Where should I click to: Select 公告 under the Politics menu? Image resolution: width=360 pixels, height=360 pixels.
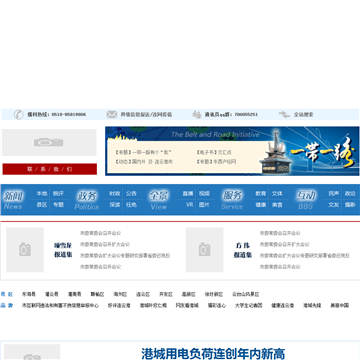coord(131,194)
